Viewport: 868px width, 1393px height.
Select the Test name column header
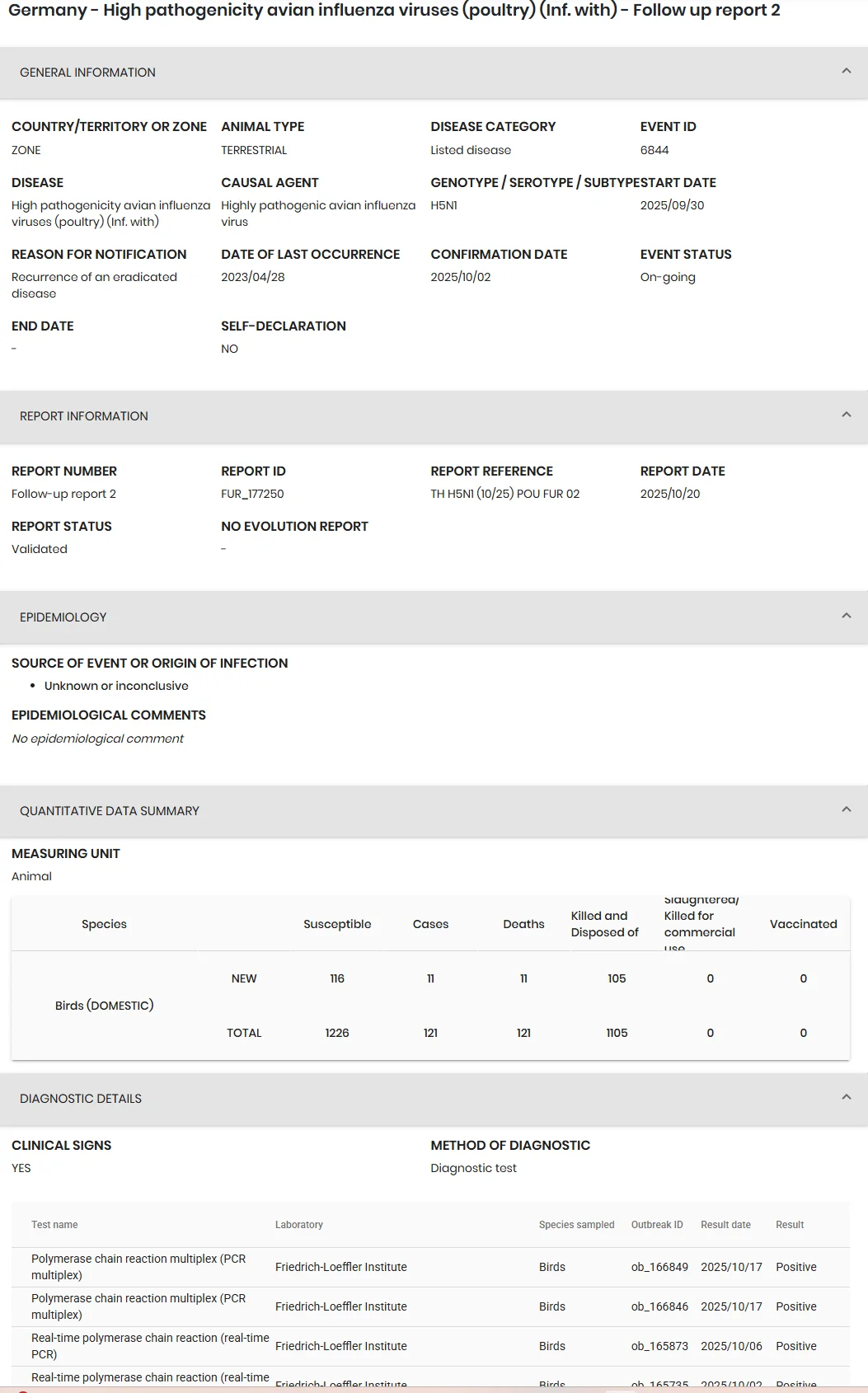[x=54, y=1225]
